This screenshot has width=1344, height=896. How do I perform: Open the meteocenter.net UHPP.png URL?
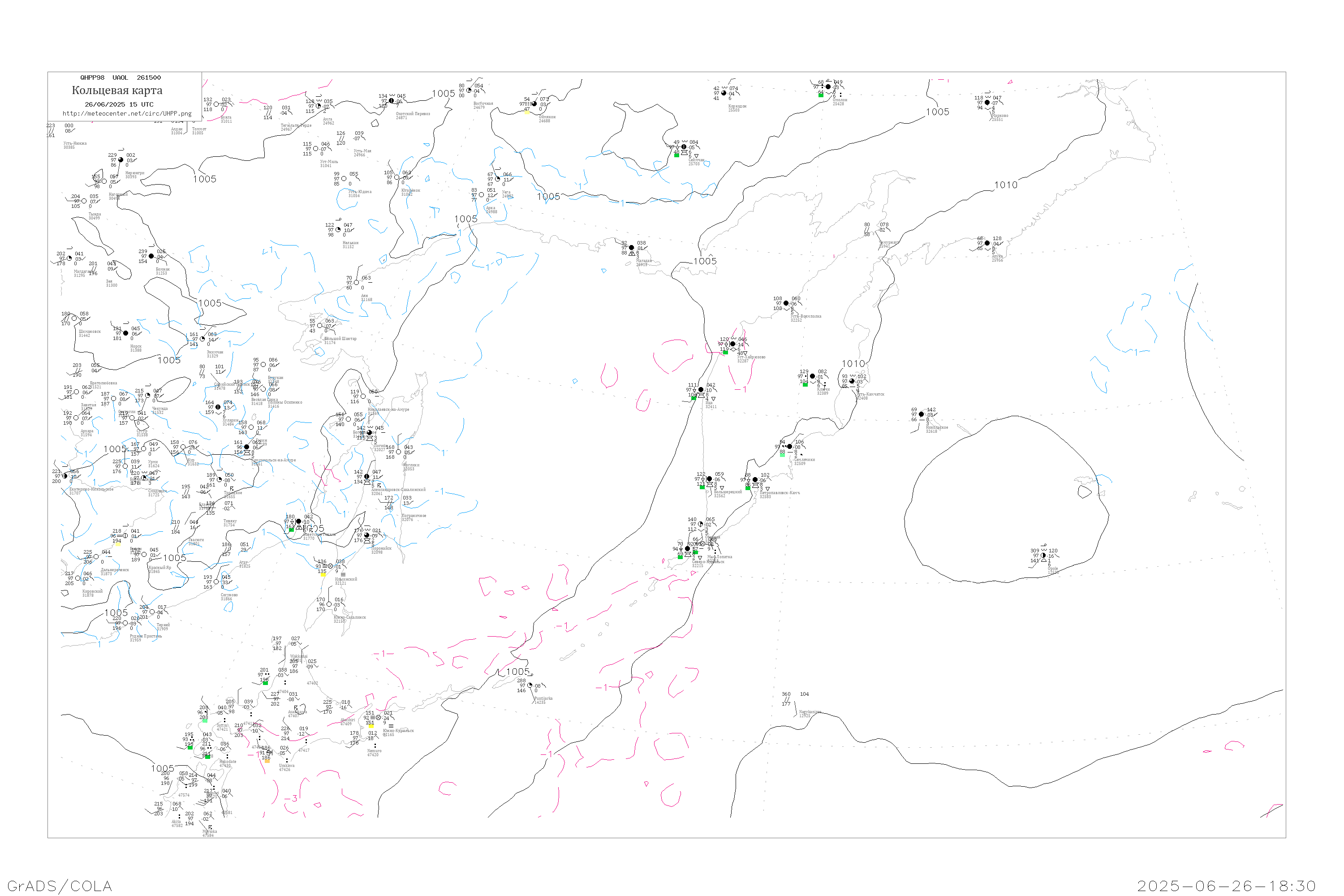(127, 114)
